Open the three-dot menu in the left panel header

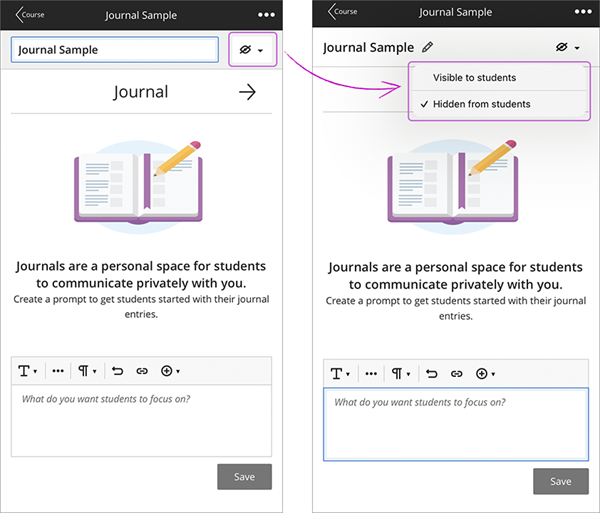[266, 15]
